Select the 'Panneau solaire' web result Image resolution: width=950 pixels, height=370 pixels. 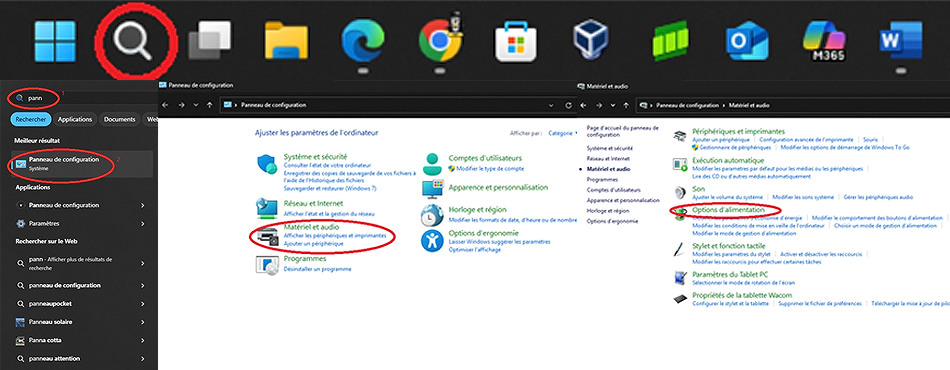[x=49, y=322]
